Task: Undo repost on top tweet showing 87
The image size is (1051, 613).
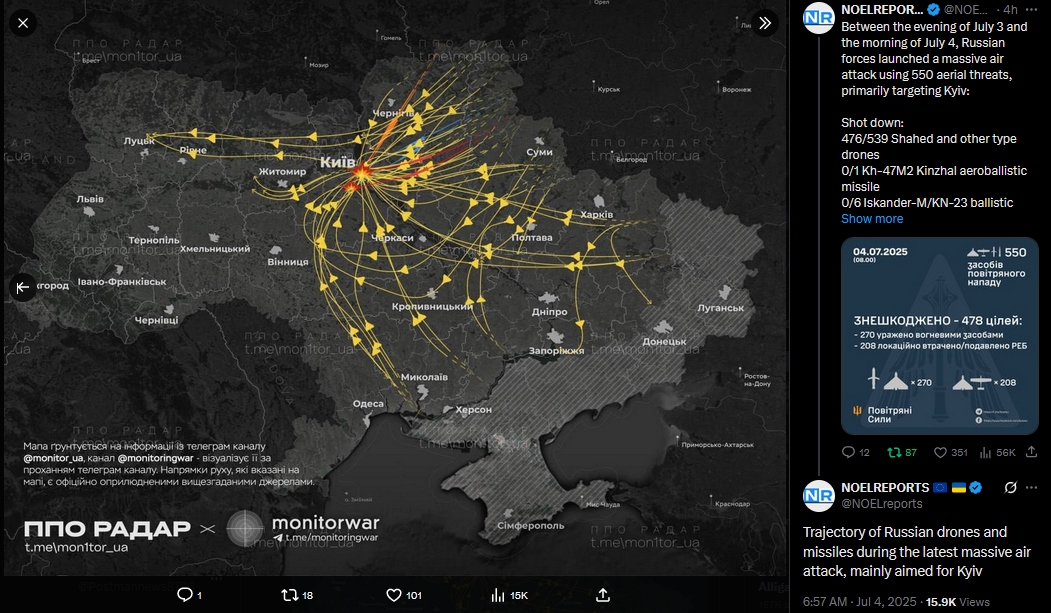Action: (x=902, y=452)
